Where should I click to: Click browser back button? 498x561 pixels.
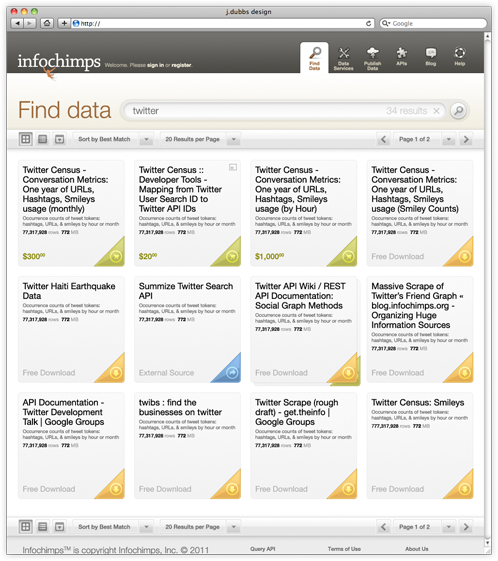17,23
